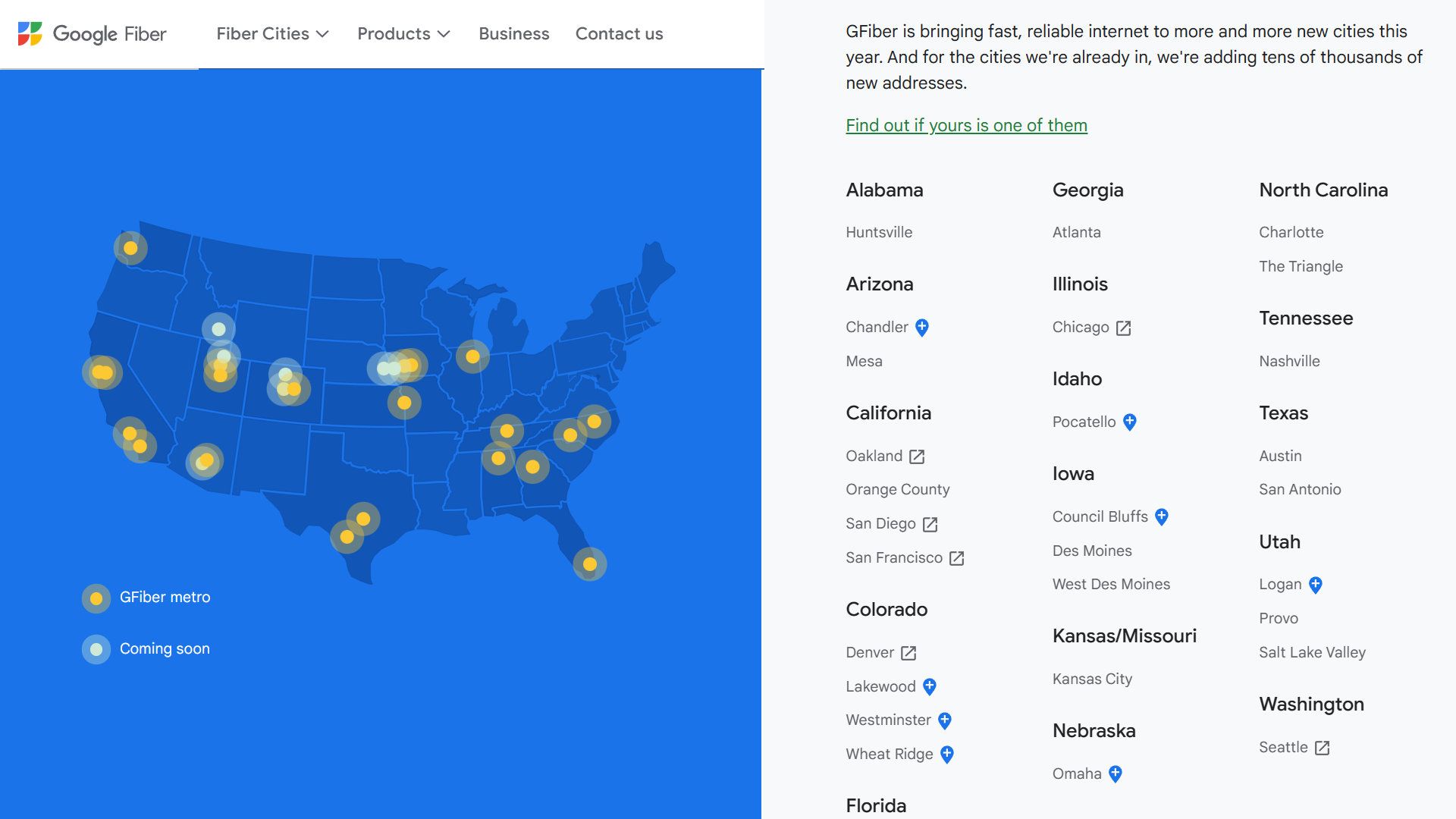
Task: Select the Business menu item
Action: tap(514, 33)
